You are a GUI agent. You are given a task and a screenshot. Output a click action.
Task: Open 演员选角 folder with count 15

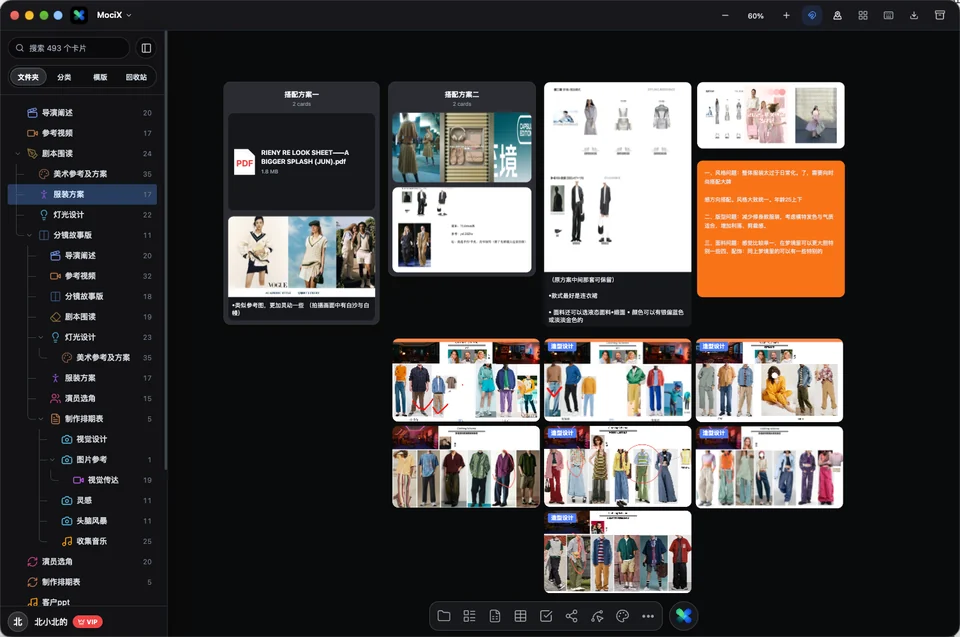point(82,398)
